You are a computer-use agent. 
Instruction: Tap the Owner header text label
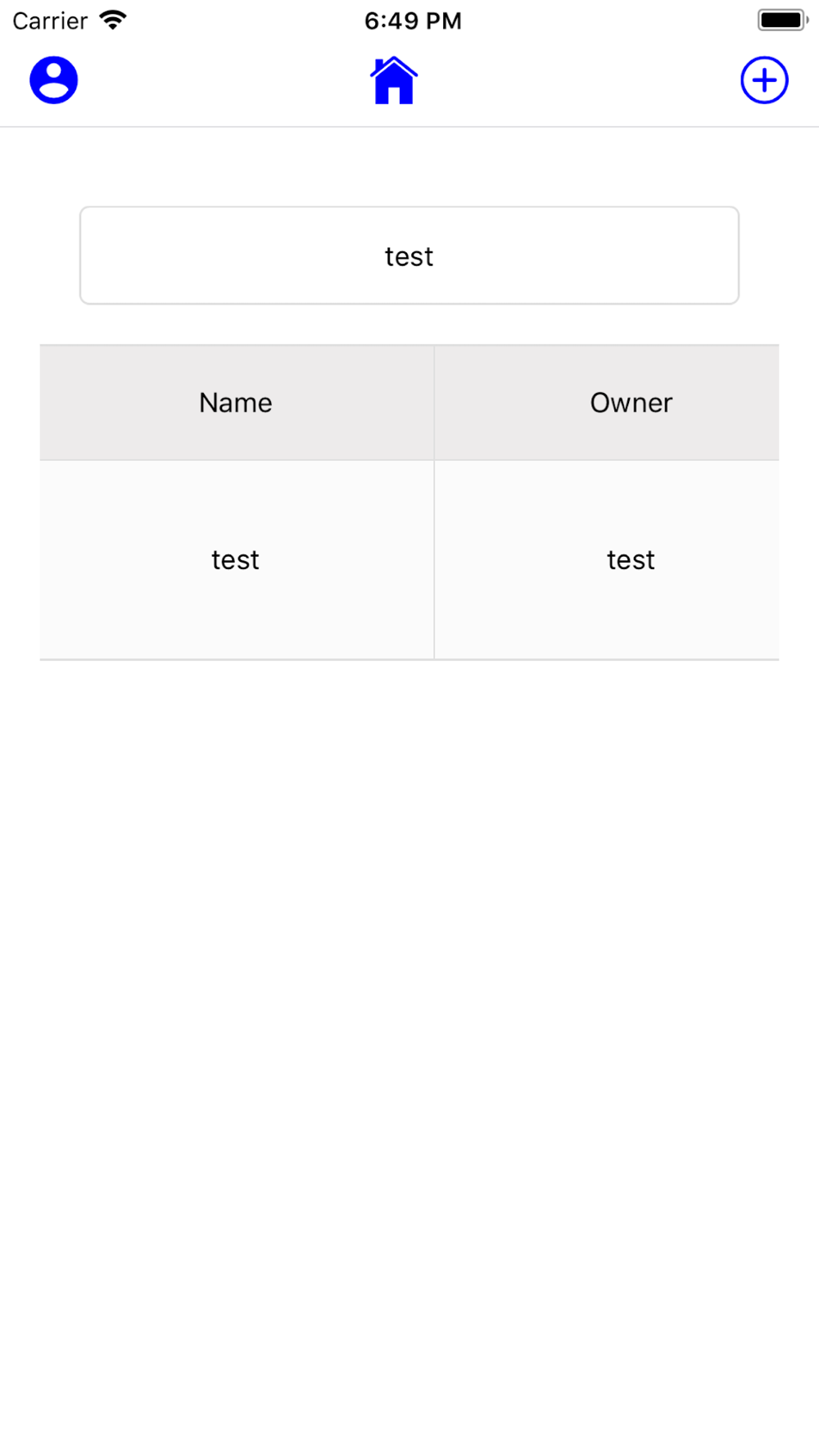pos(631,403)
